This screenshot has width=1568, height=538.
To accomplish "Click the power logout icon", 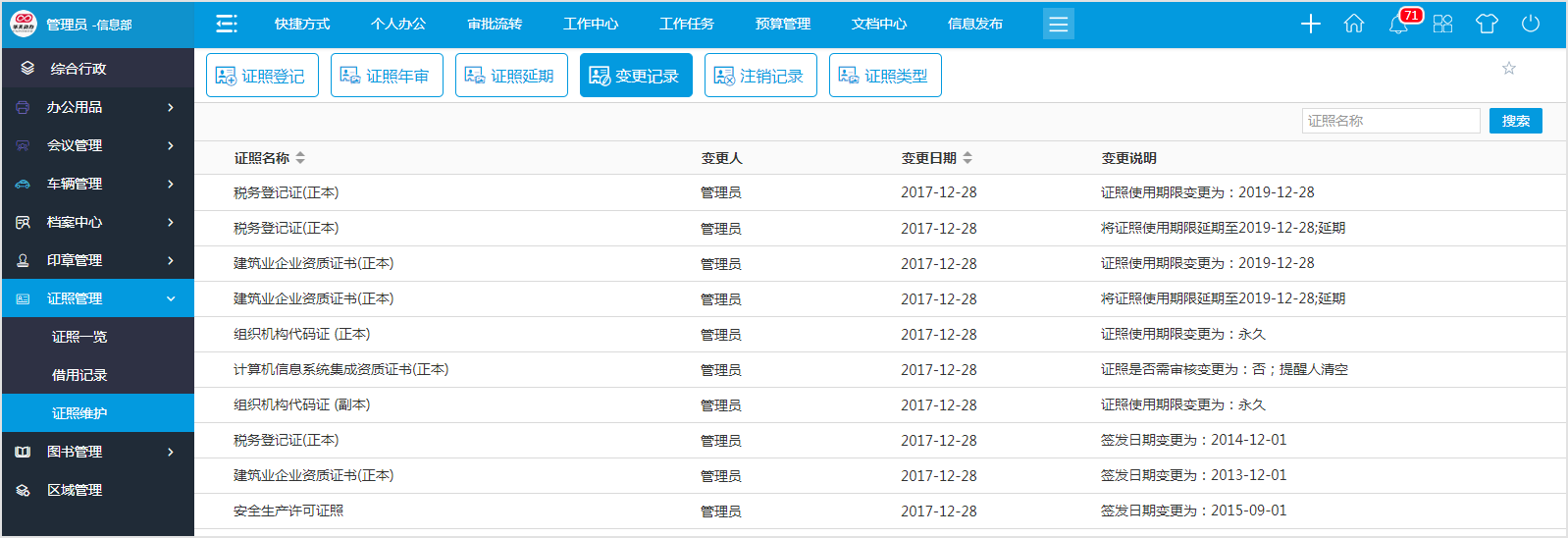I will tap(1531, 24).
